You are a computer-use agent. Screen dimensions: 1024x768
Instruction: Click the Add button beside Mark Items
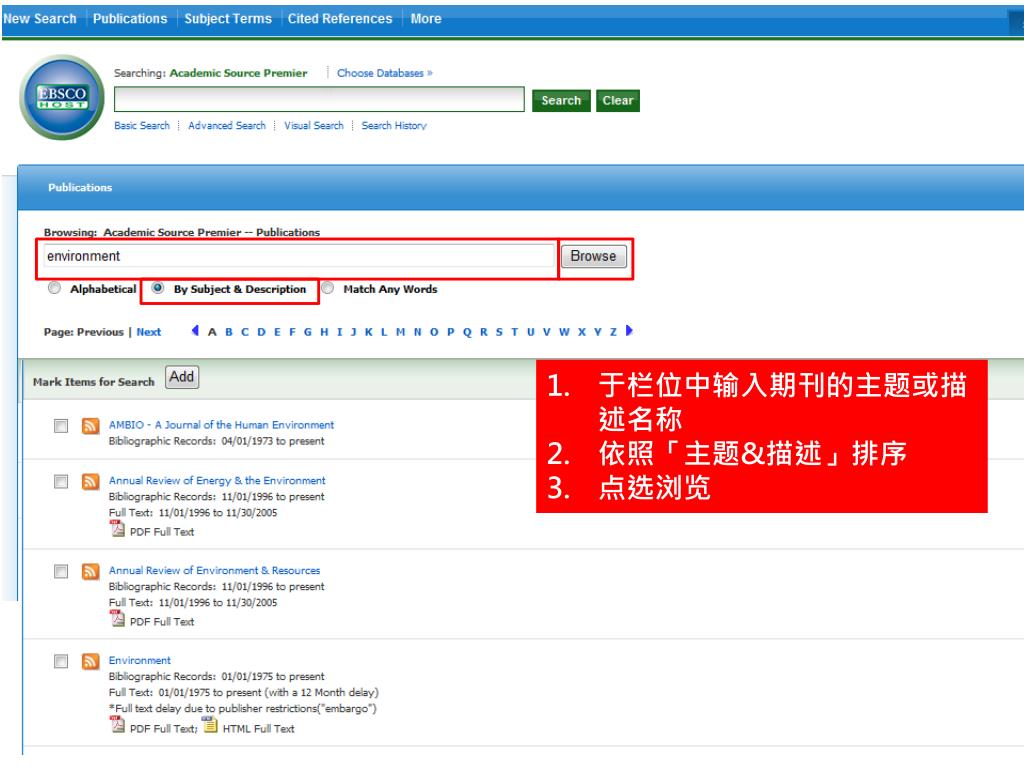182,377
